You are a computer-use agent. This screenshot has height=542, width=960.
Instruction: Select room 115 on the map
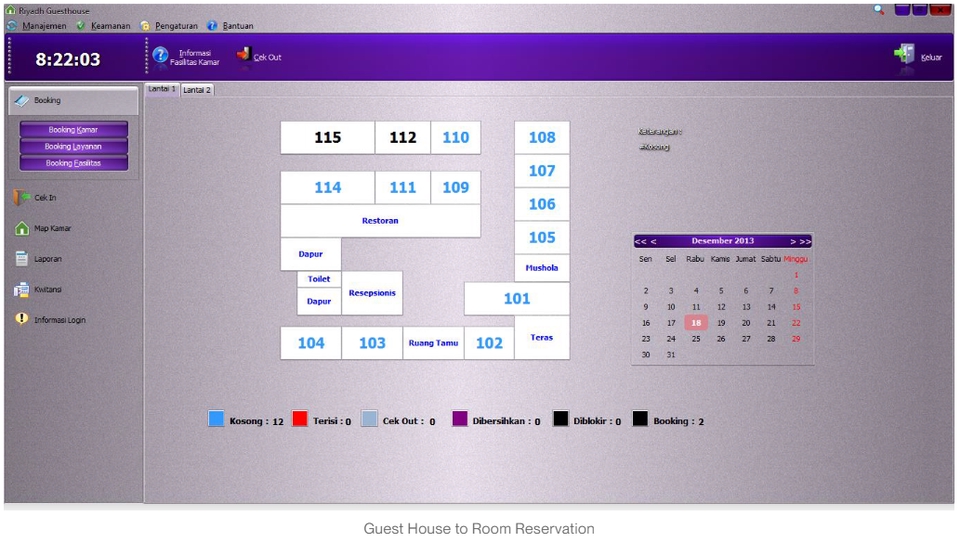(328, 138)
